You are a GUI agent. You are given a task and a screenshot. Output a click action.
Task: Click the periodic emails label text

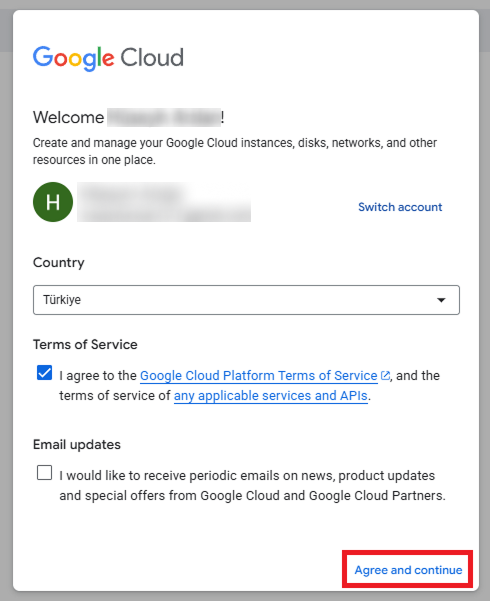tap(252, 485)
